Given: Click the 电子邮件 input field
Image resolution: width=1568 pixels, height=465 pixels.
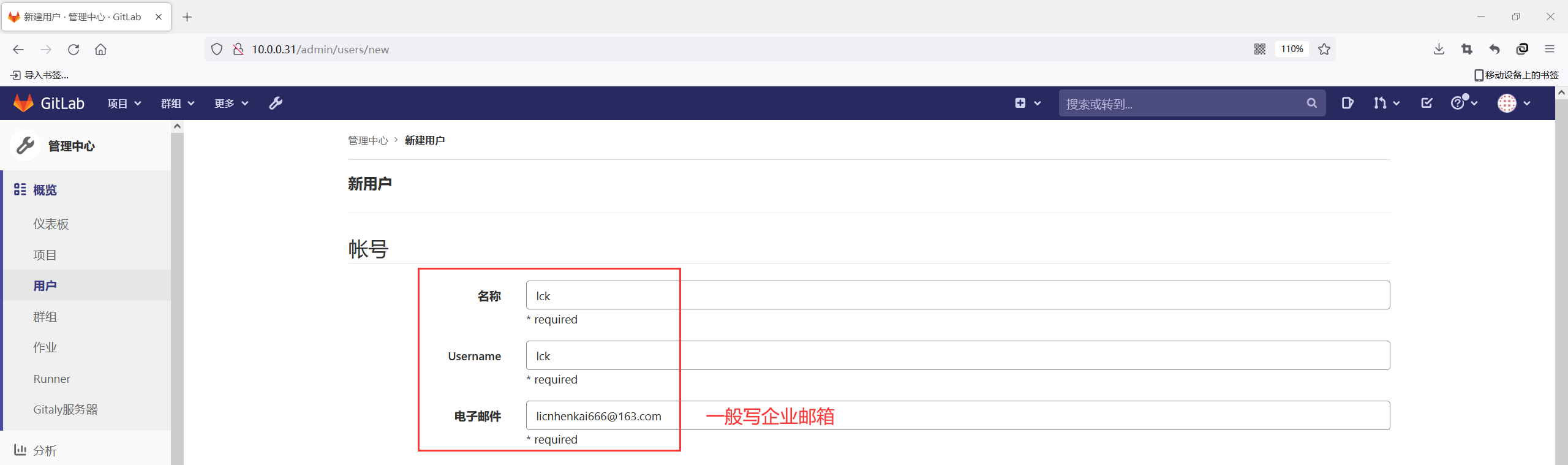Looking at the screenshot, I should pyautogui.click(x=958, y=415).
